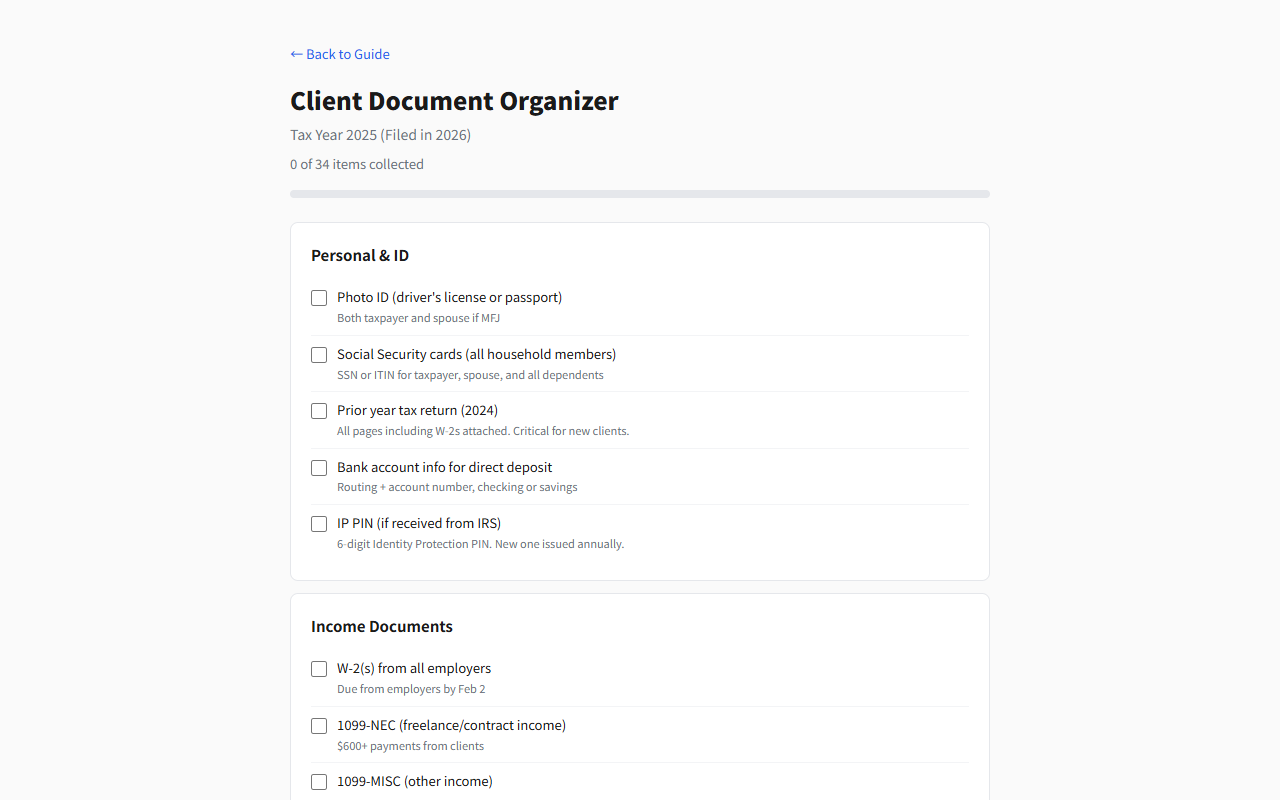Click the Prior year tax return label
The height and width of the screenshot is (800, 1280).
[417, 410]
